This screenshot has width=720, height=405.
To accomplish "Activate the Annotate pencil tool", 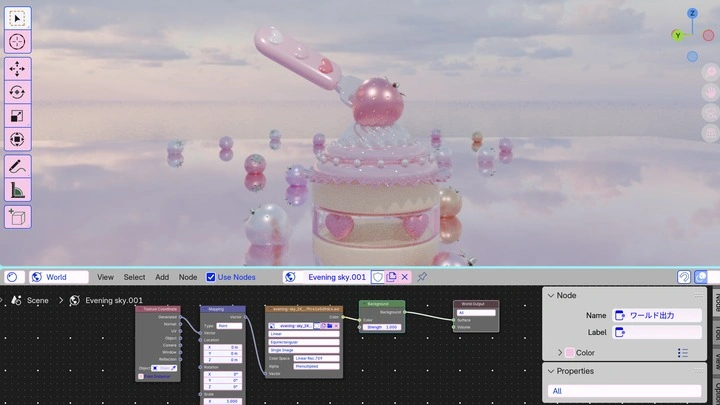I will pyautogui.click(x=17, y=166).
